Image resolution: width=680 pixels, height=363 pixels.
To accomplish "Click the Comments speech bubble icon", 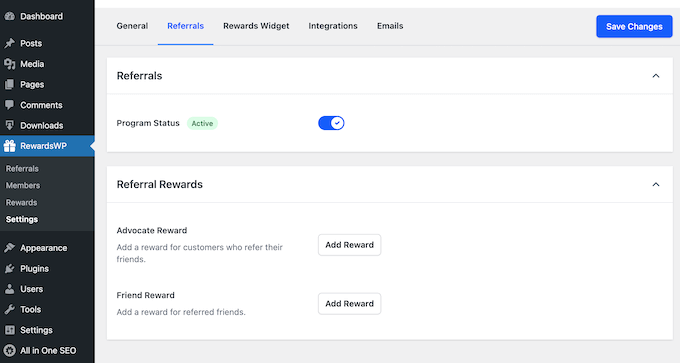I will click(10, 105).
